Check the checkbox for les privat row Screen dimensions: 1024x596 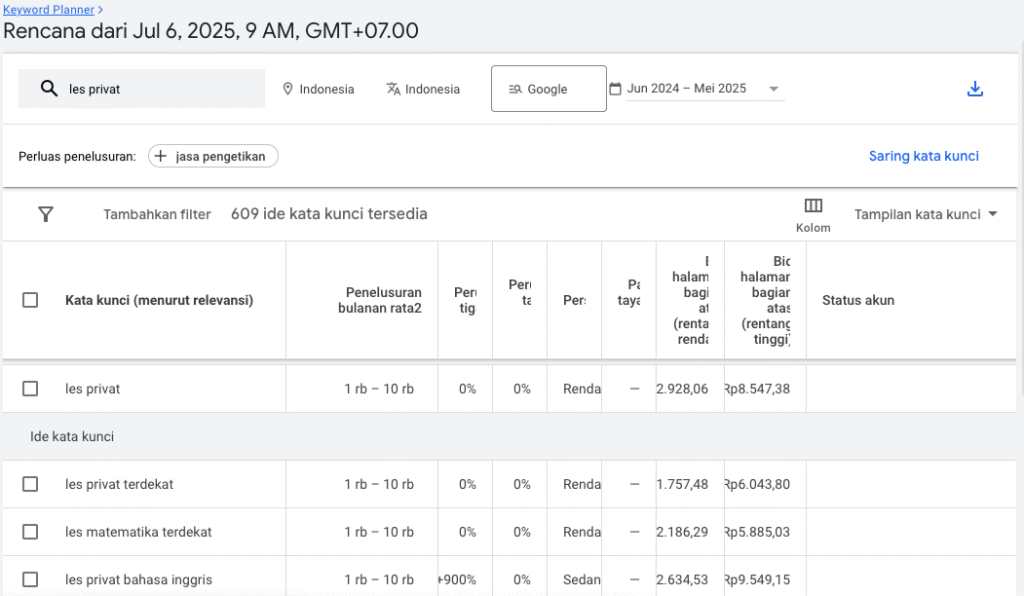pyautogui.click(x=30, y=388)
